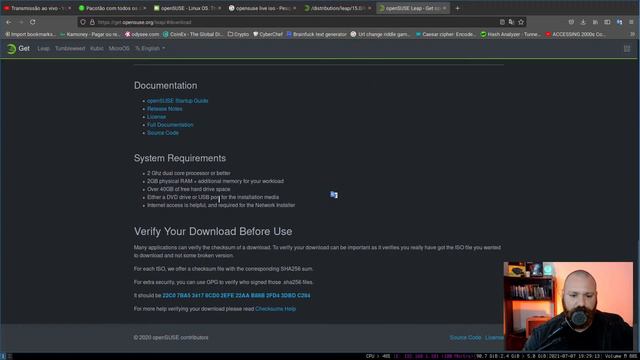Viewport: 640px width, 360px height.
Task: Open the Release Notes link
Action: (x=164, y=109)
